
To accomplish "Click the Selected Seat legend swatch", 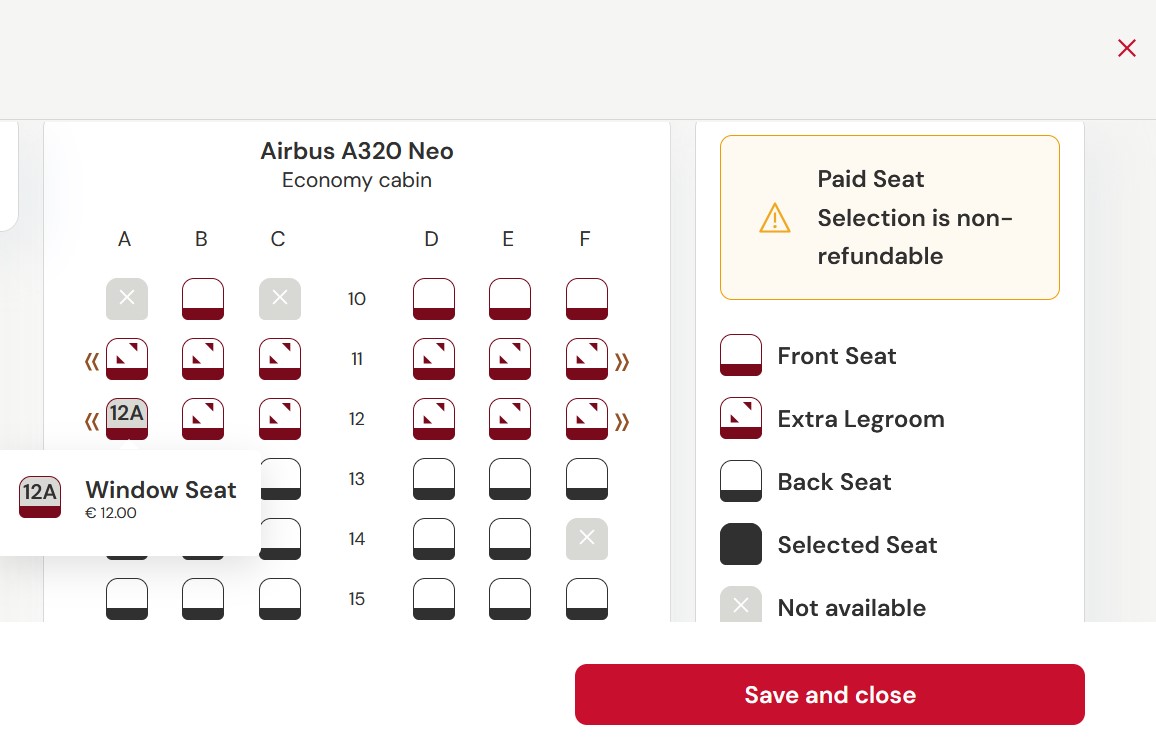I will point(741,544).
